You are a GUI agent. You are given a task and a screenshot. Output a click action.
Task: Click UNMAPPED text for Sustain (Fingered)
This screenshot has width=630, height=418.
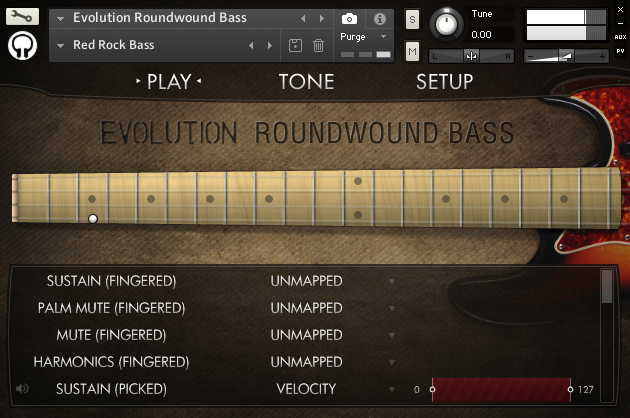click(307, 281)
